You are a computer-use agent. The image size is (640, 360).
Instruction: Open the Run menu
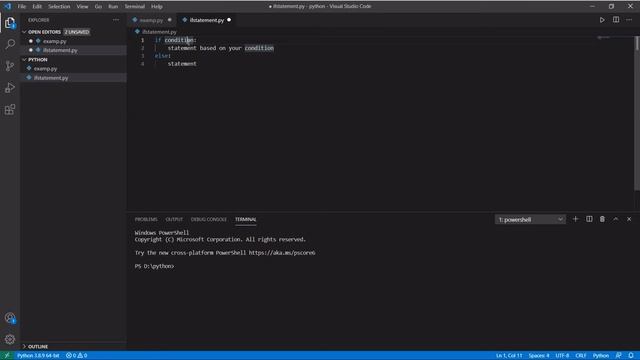pyautogui.click(x=113, y=7)
